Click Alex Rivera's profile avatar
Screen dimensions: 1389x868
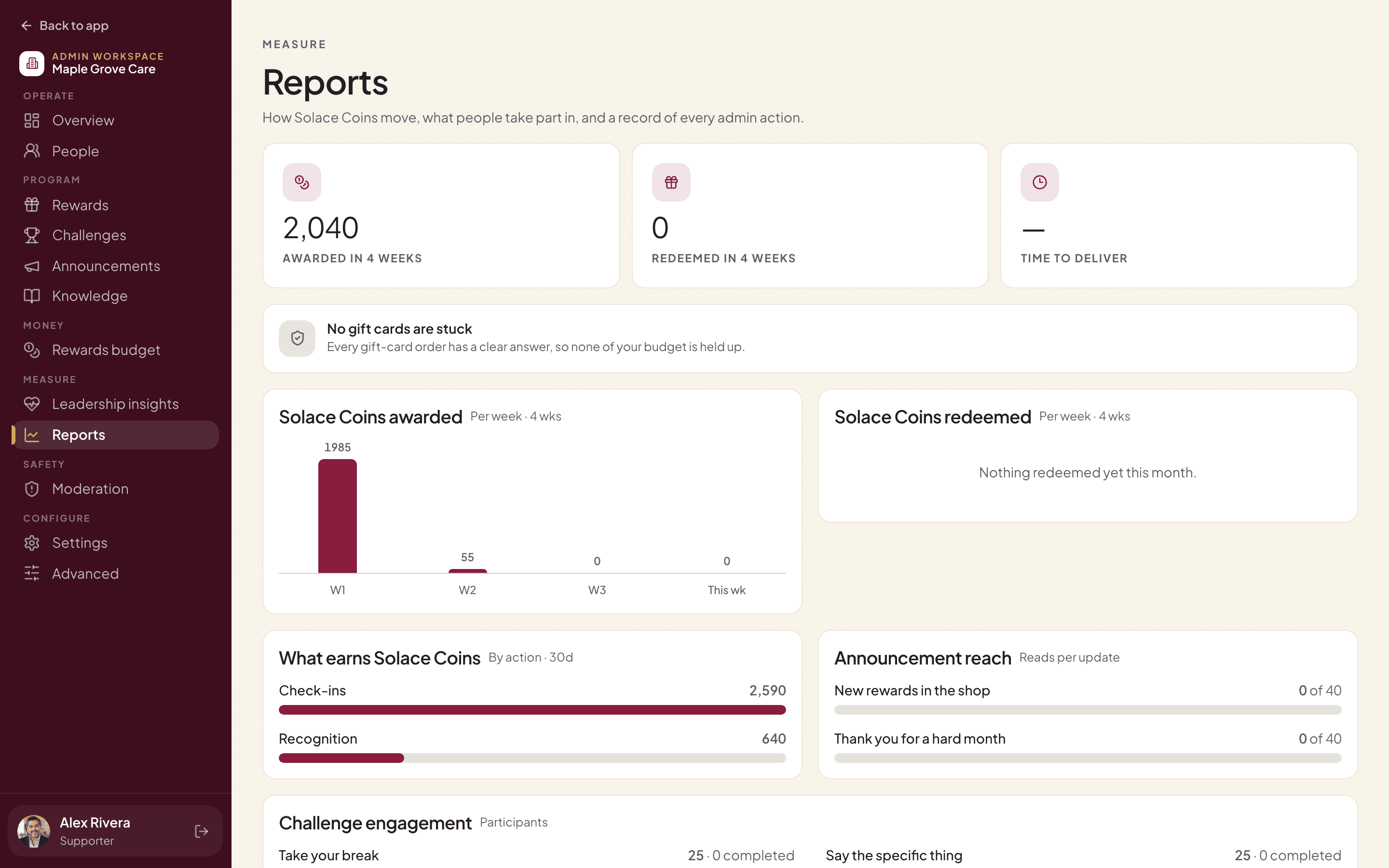(x=34, y=831)
